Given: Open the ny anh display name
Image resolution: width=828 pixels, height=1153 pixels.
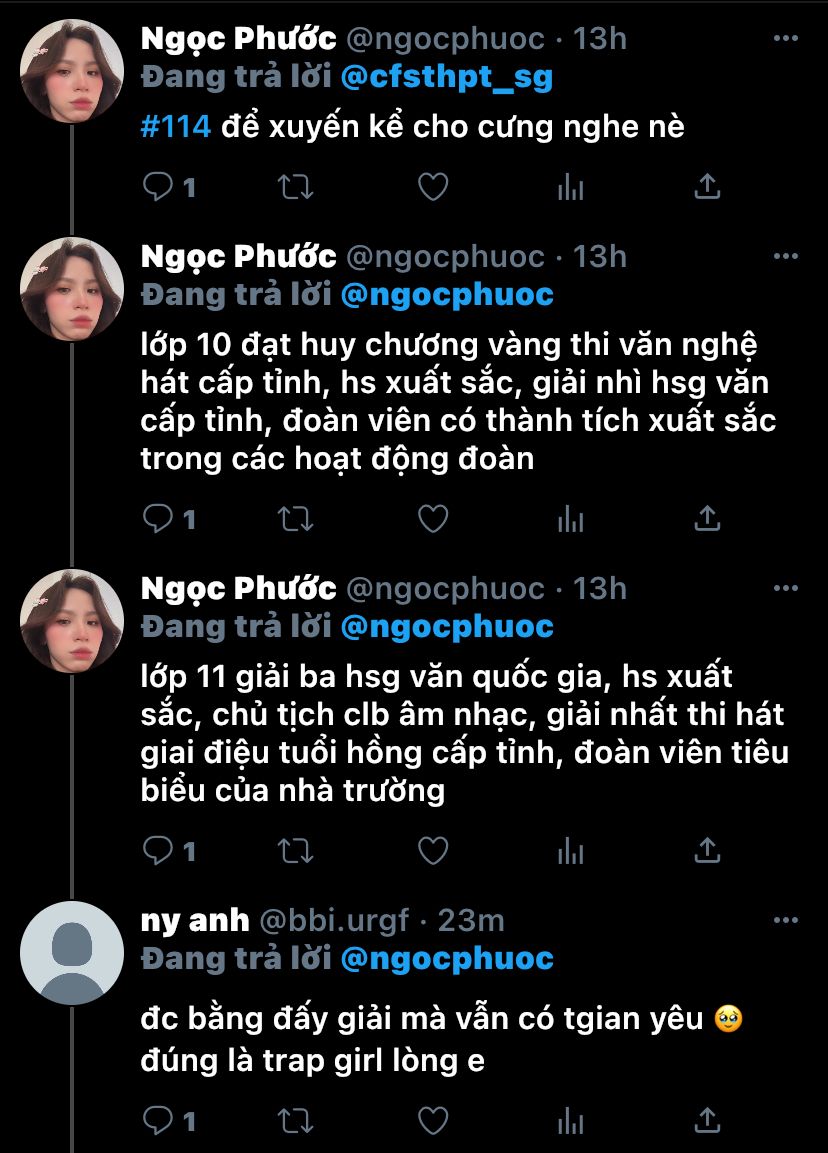Looking at the screenshot, I should (195, 920).
